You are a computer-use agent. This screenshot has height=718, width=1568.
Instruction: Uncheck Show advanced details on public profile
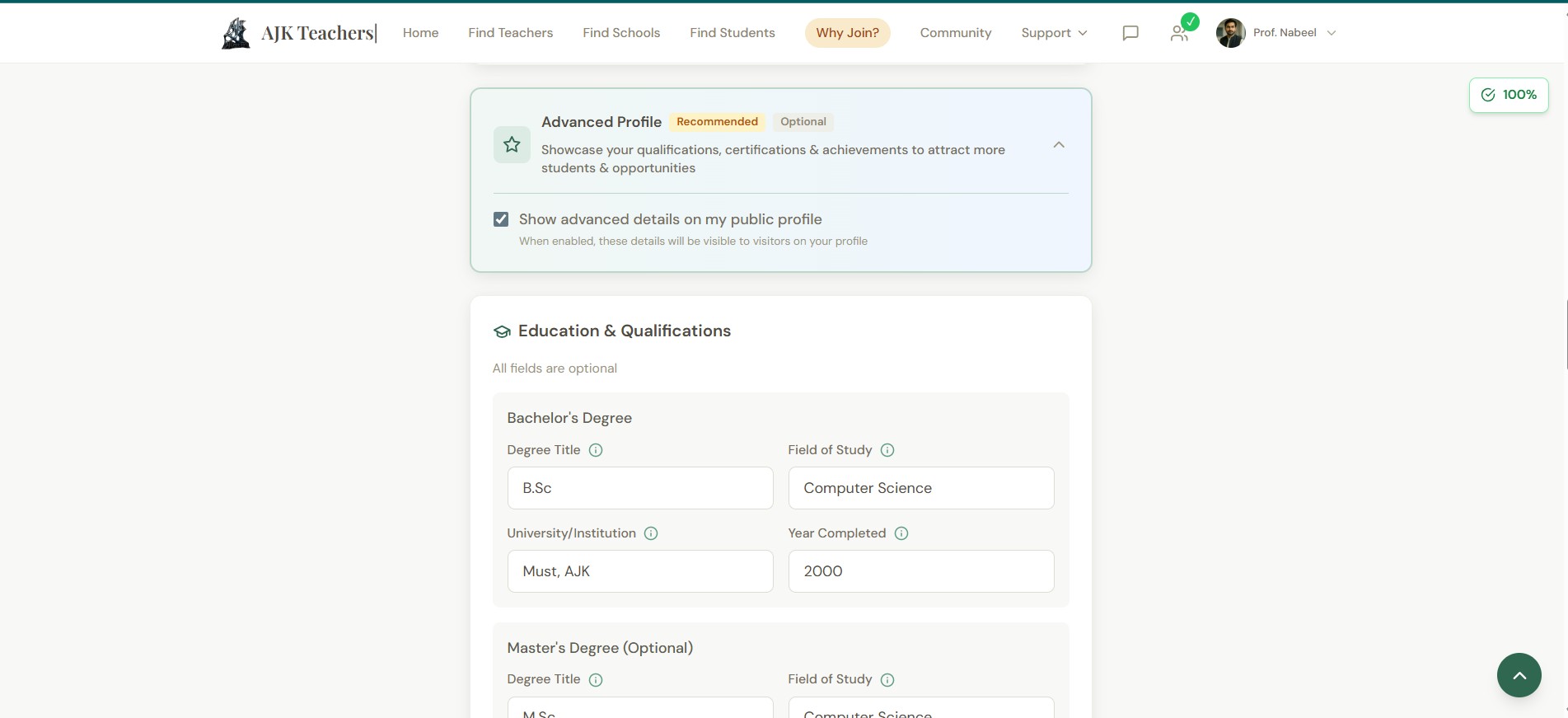501,219
